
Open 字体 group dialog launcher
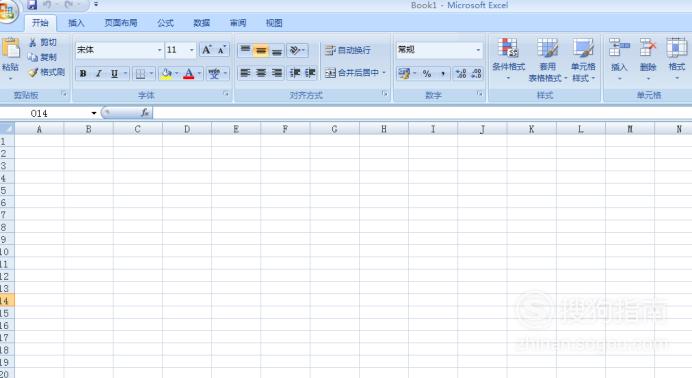click(226, 94)
